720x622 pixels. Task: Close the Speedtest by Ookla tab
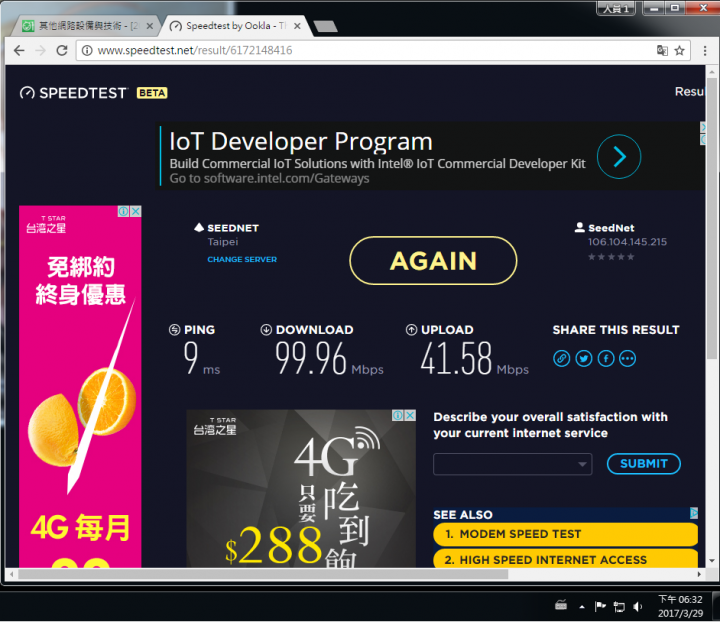point(297,26)
